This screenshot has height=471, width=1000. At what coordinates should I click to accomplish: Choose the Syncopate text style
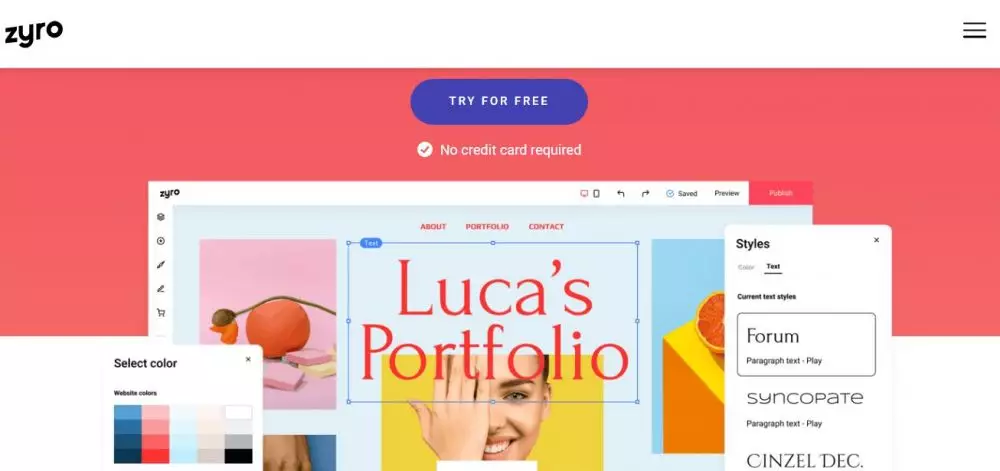805,408
